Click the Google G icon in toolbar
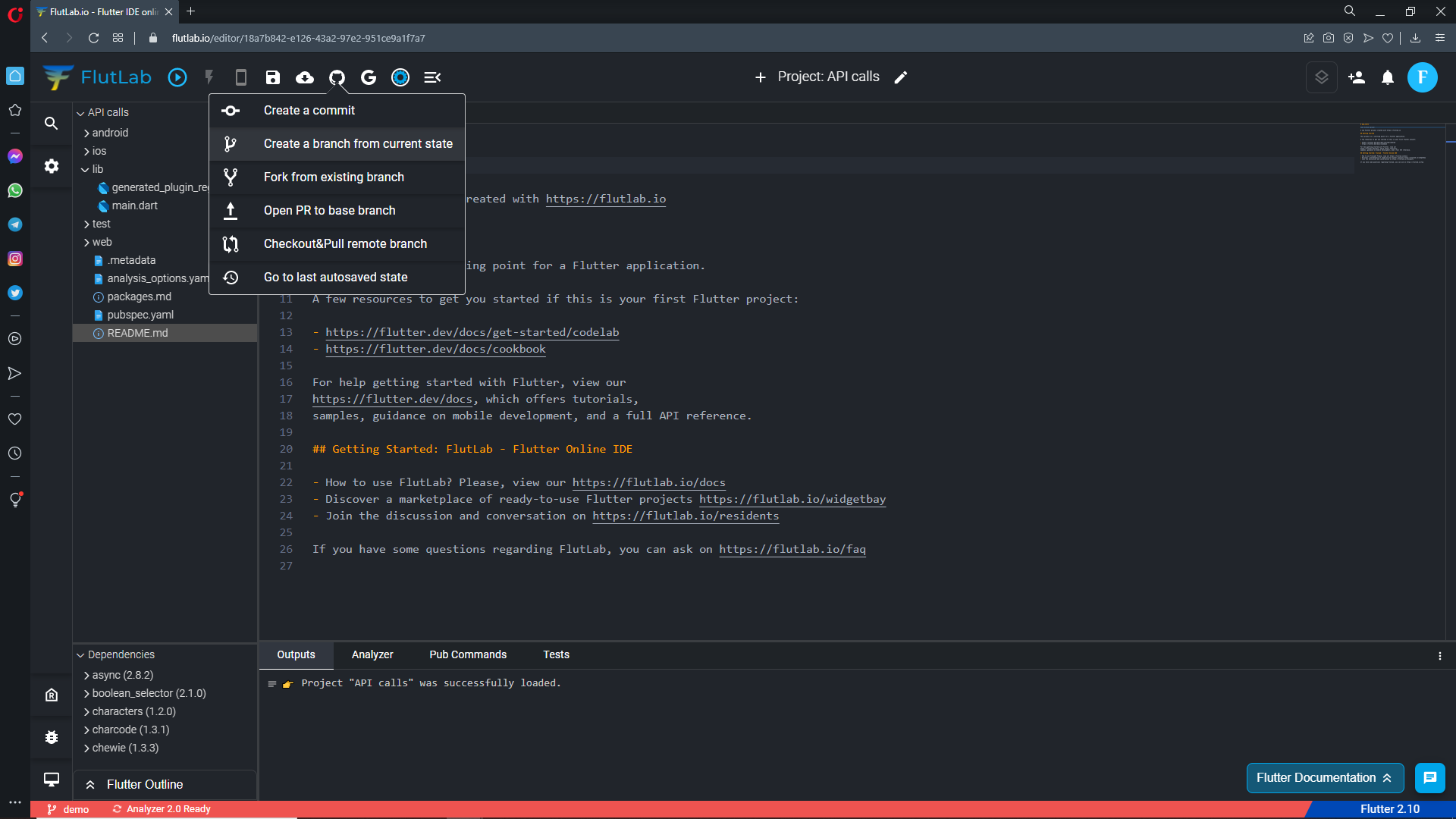 coord(369,77)
